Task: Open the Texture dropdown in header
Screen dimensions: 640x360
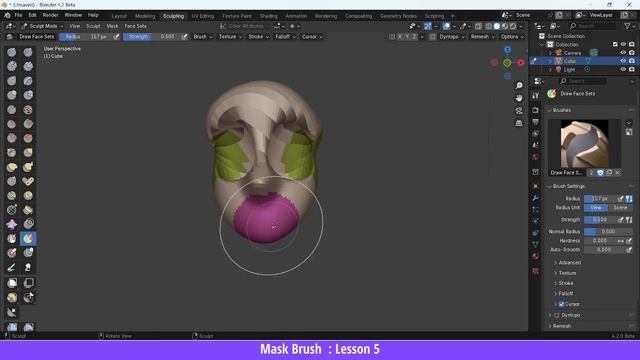Action: pyautogui.click(x=230, y=37)
